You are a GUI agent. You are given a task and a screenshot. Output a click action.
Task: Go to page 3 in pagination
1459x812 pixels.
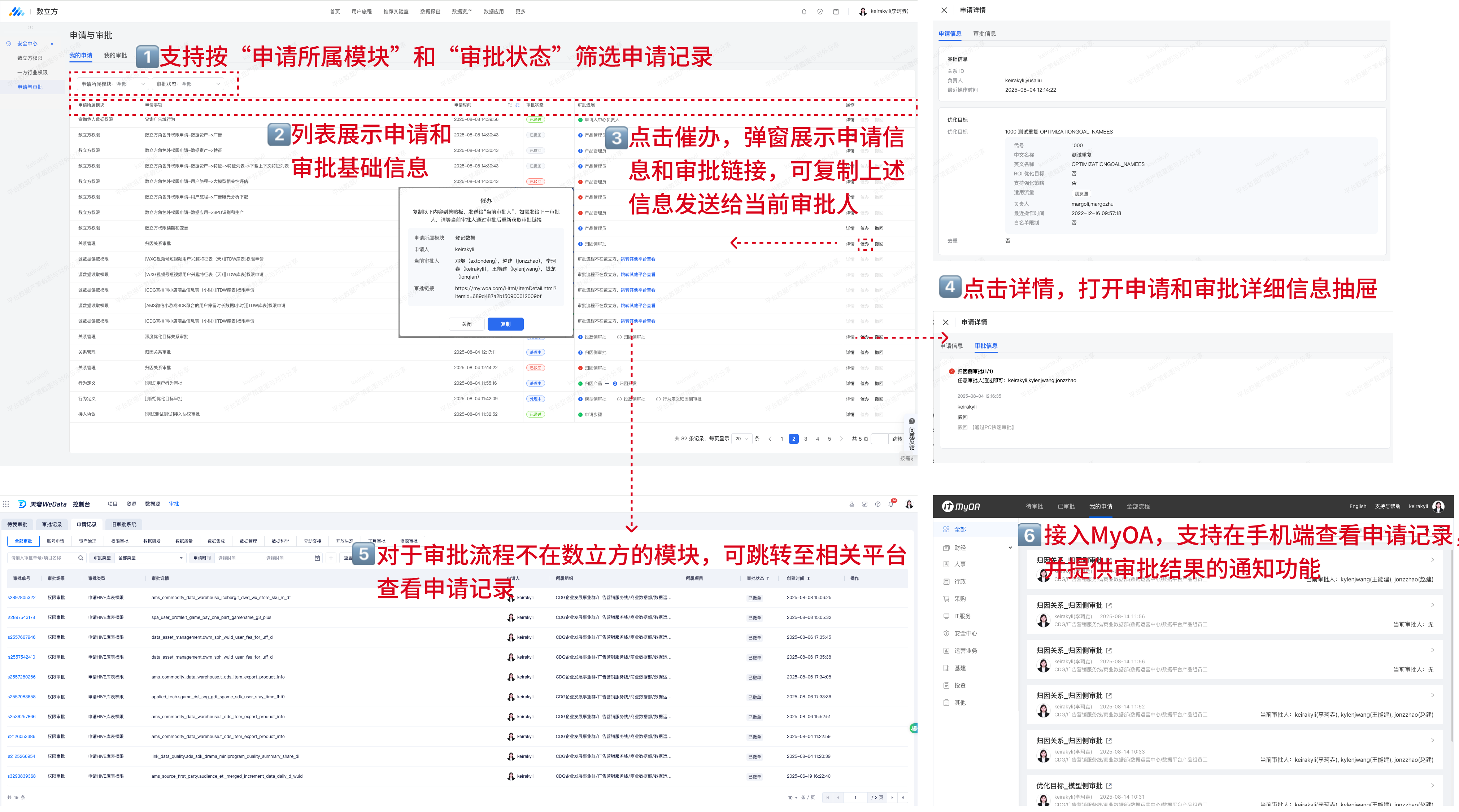point(805,439)
